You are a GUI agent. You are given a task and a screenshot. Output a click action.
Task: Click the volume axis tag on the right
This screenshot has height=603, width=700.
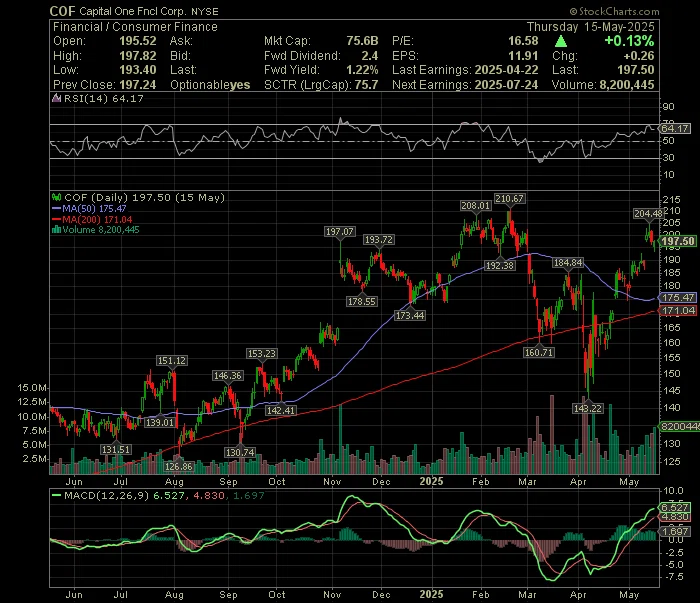point(679,426)
